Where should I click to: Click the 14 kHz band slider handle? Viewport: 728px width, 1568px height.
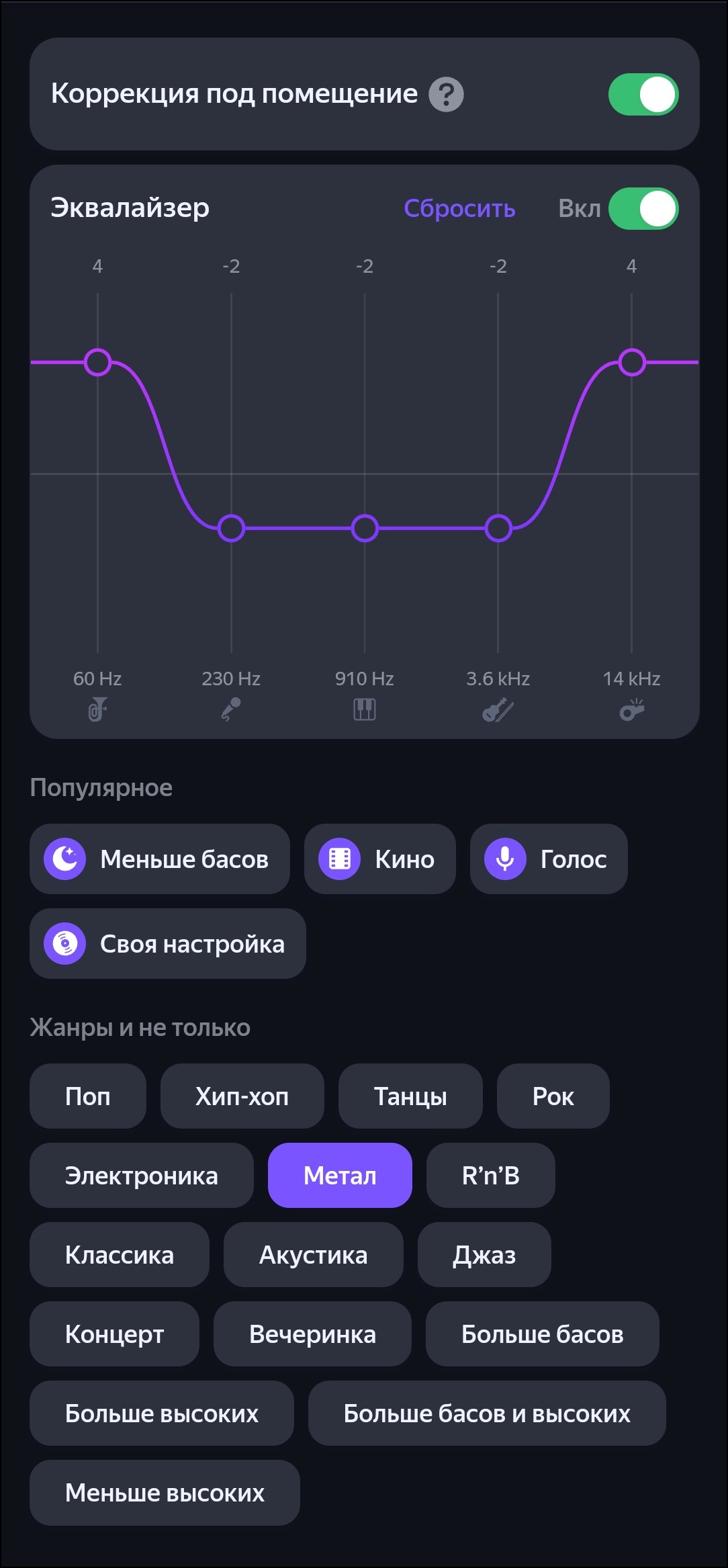point(632,362)
